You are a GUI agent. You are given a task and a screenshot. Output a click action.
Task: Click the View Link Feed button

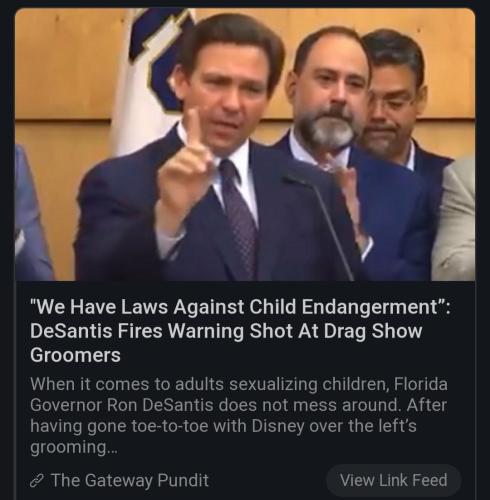pos(394,480)
